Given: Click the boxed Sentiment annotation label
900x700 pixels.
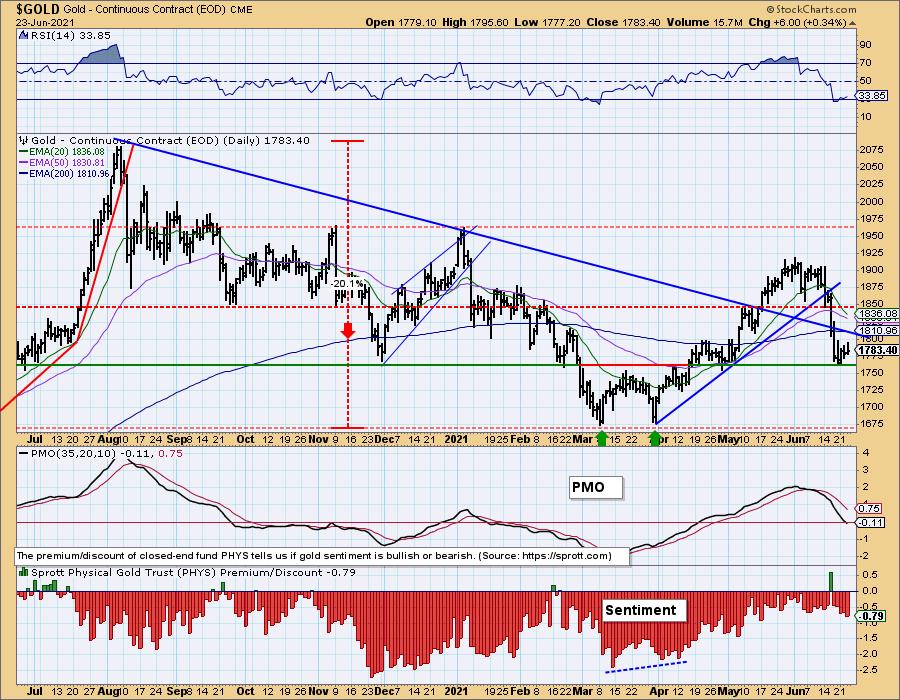Looking at the screenshot, I should pyautogui.click(x=644, y=610).
